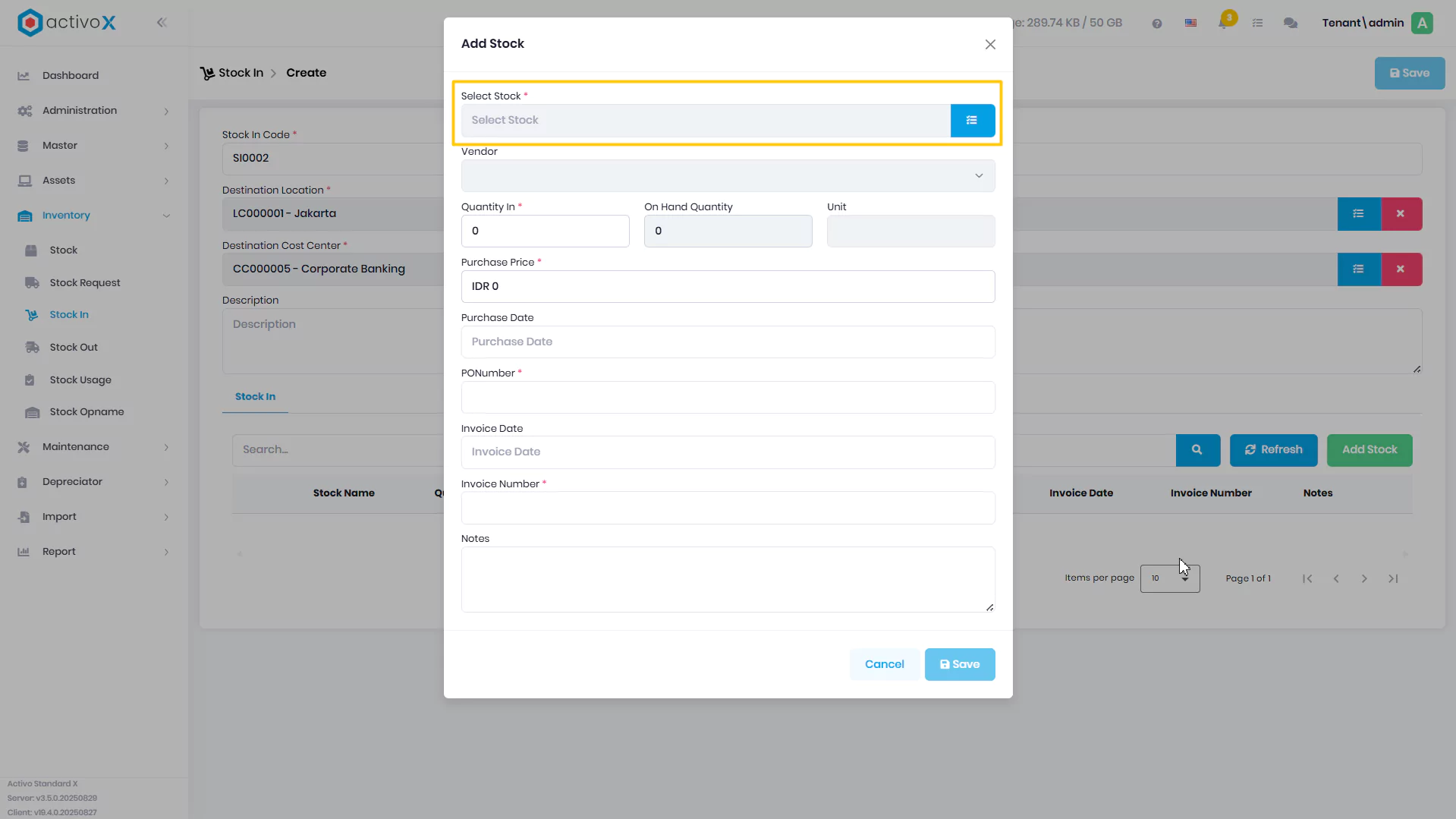Clear the Destination Location value

[1401, 214]
